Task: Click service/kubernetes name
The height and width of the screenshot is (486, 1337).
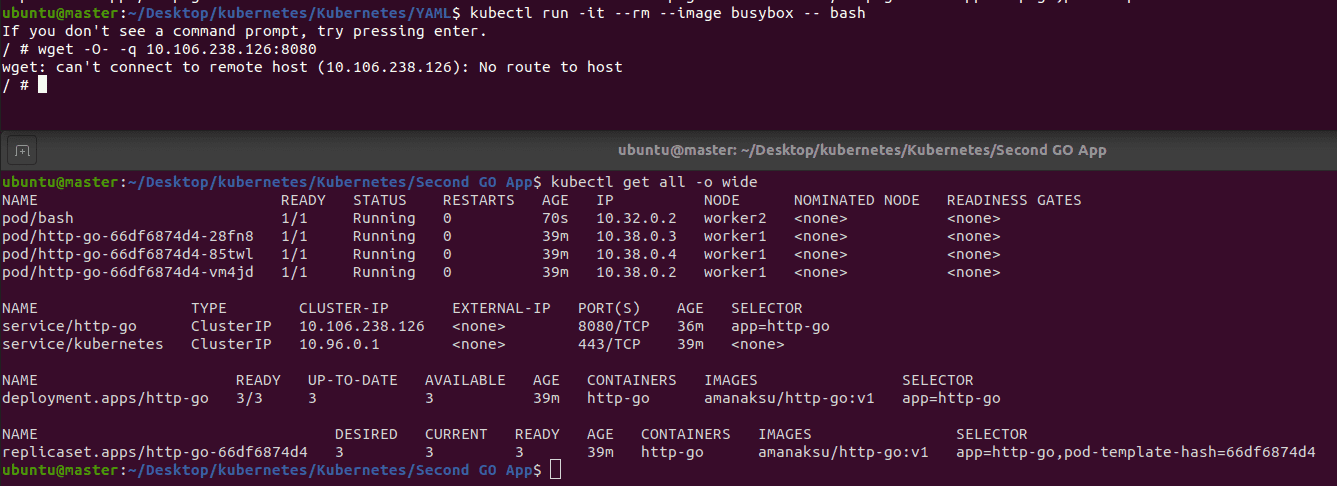Action: [x=83, y=344]
